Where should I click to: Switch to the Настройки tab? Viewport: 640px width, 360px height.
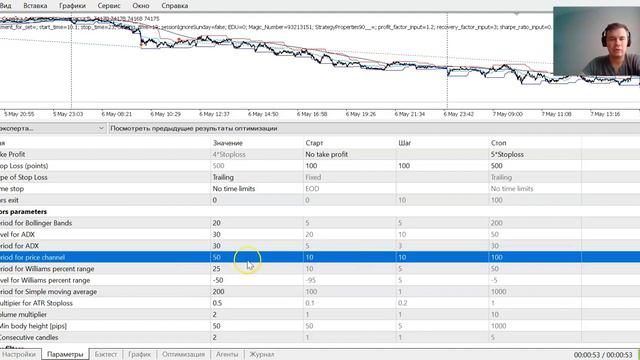click(x=20, y=354)
